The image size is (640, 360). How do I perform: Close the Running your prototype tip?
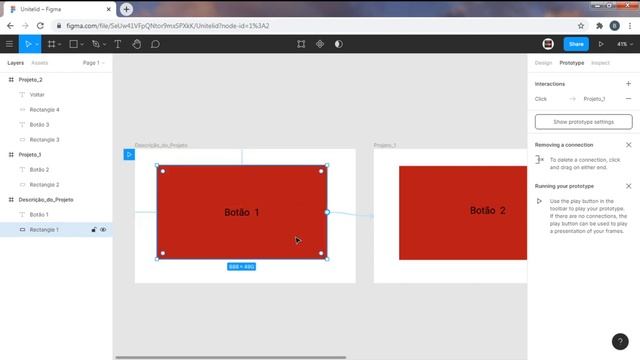tap(629, 186)
